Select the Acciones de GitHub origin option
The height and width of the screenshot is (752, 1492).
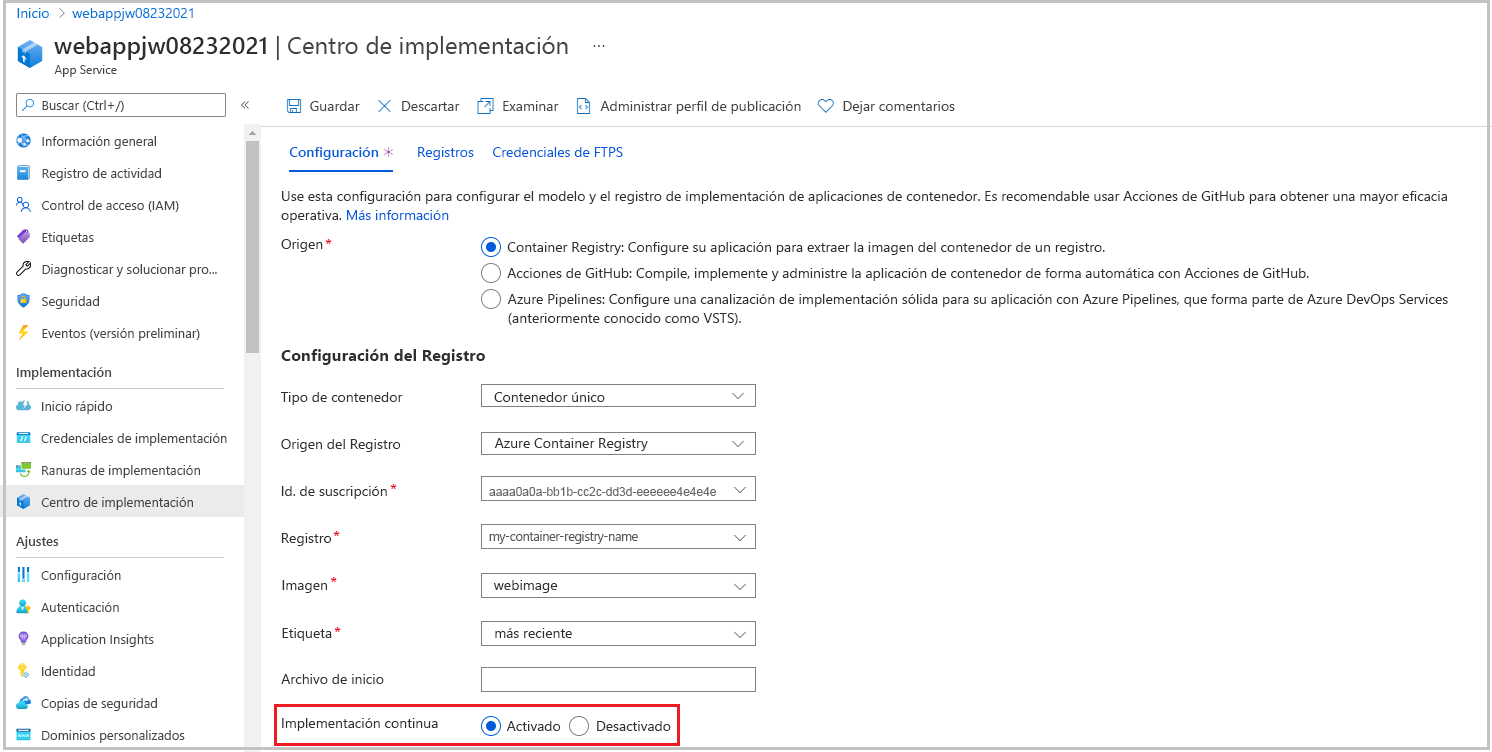490,273
